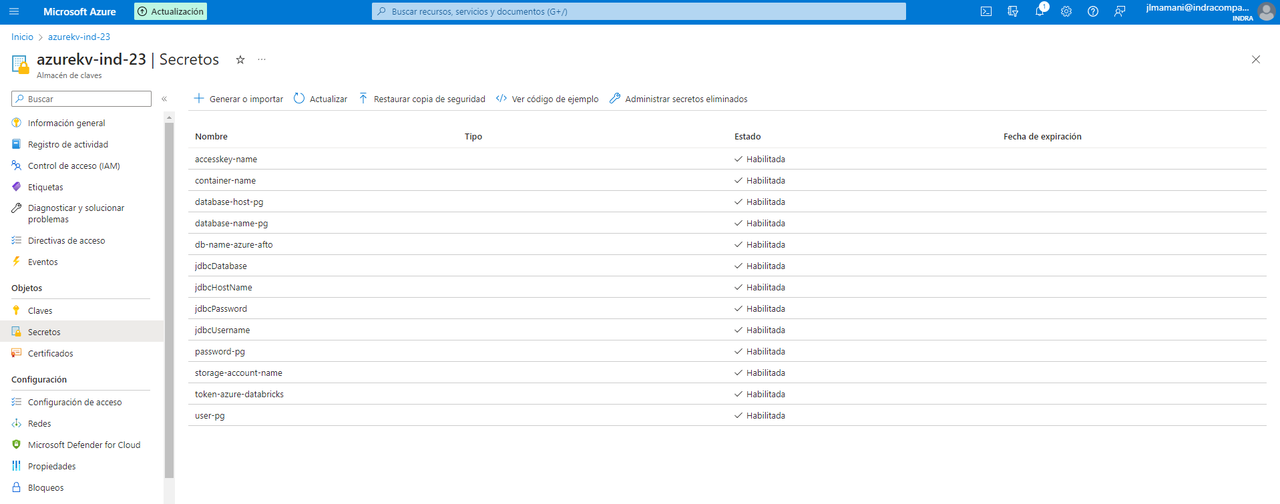
Task: Close the Secretos blade
Action: coord(1256,60)
